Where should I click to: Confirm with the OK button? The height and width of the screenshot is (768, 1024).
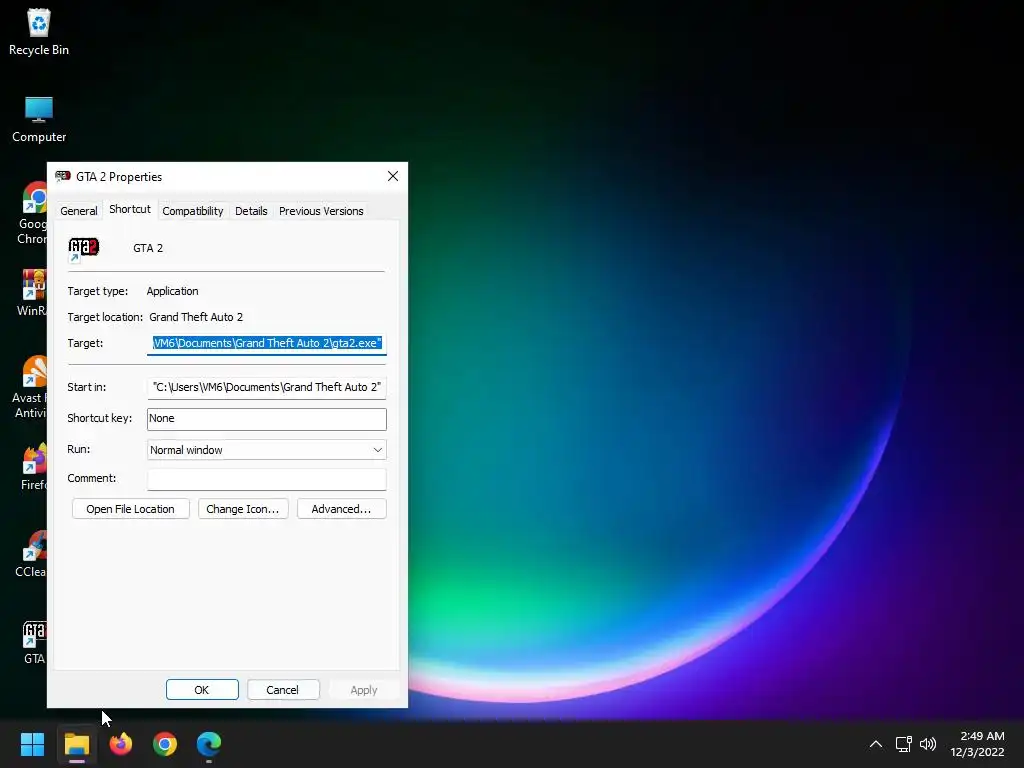coord(202,690)
